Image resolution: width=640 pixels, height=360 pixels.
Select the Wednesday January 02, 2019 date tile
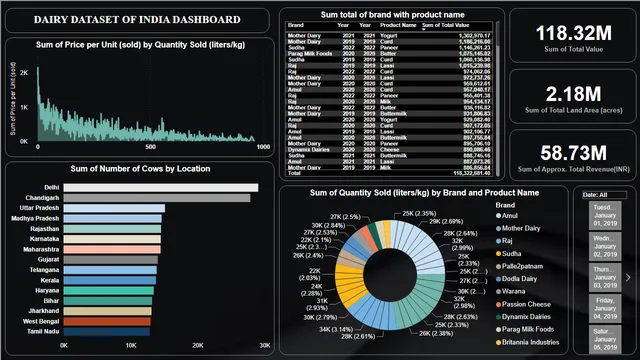[605, 246]
